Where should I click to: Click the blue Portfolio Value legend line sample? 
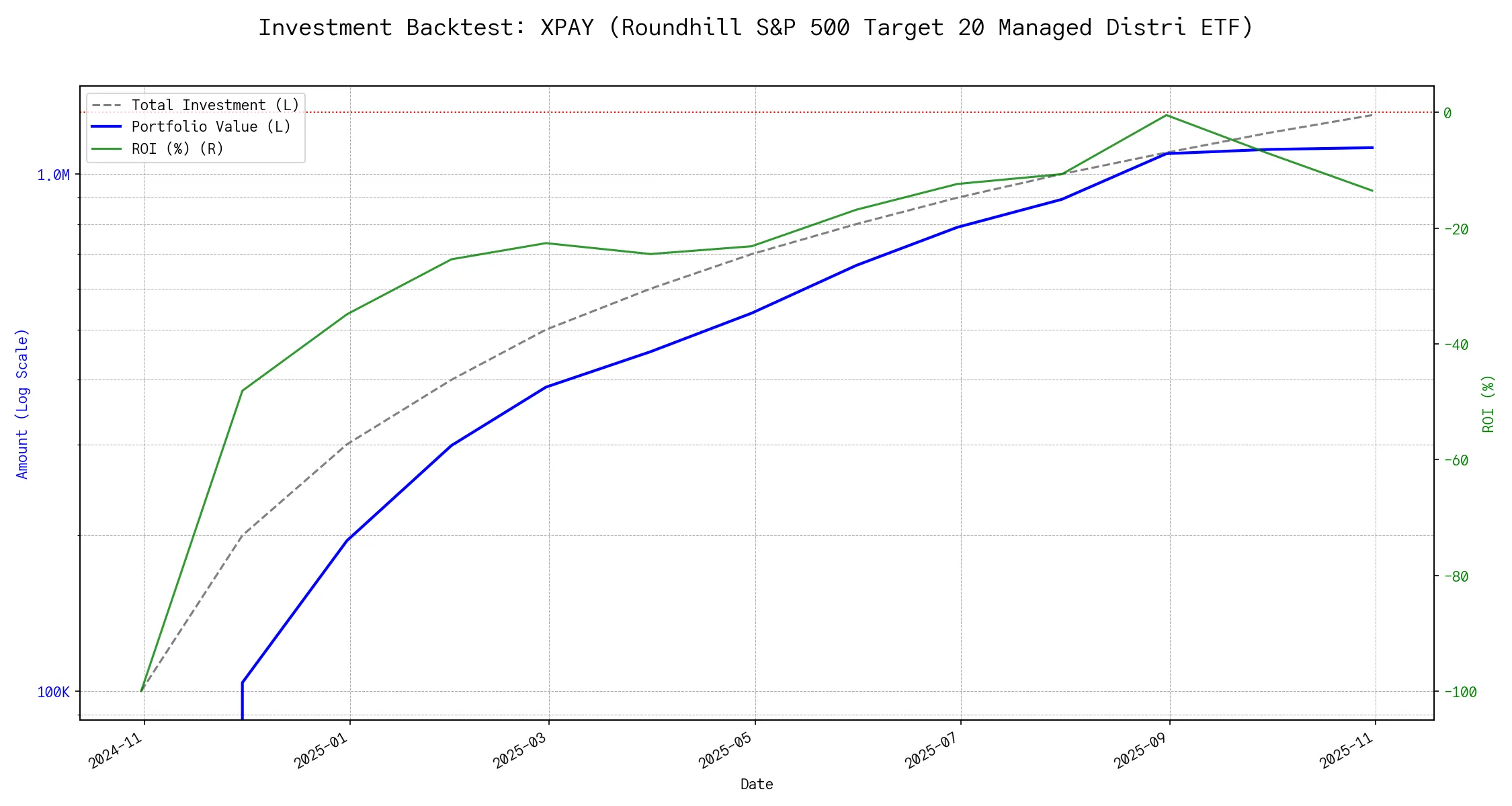106,127
